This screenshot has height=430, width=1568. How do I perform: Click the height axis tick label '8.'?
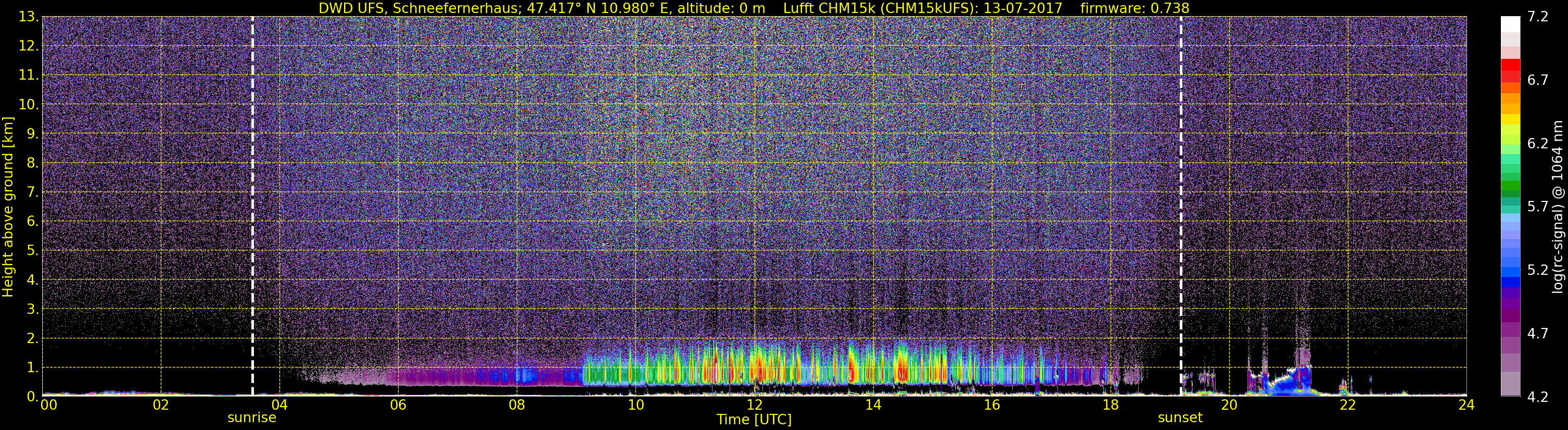tap(32, 162)
